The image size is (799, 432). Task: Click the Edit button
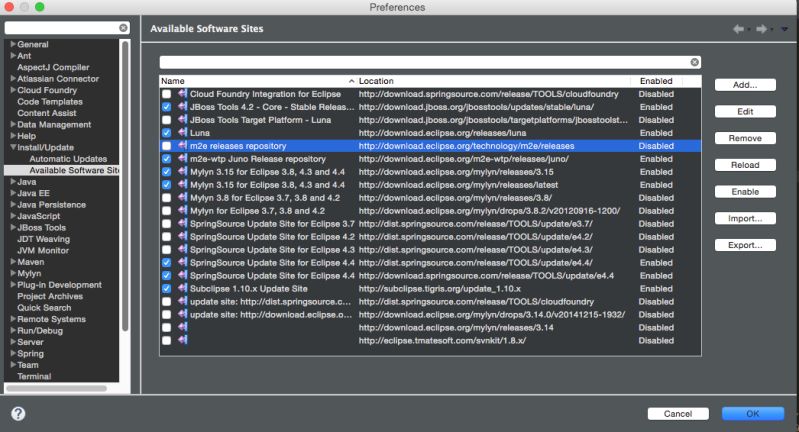[x=745, y=112]
